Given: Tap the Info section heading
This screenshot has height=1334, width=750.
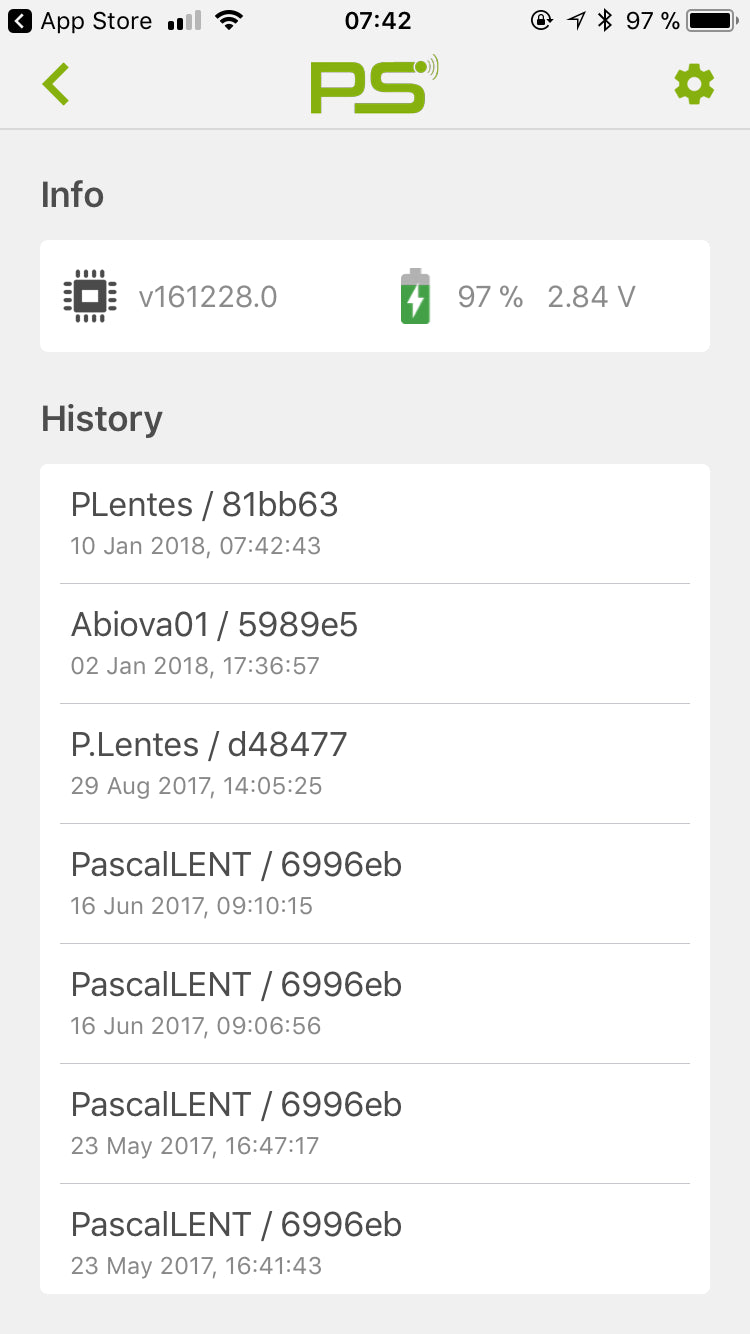Looking at the screenshot, I should [72, 195].
